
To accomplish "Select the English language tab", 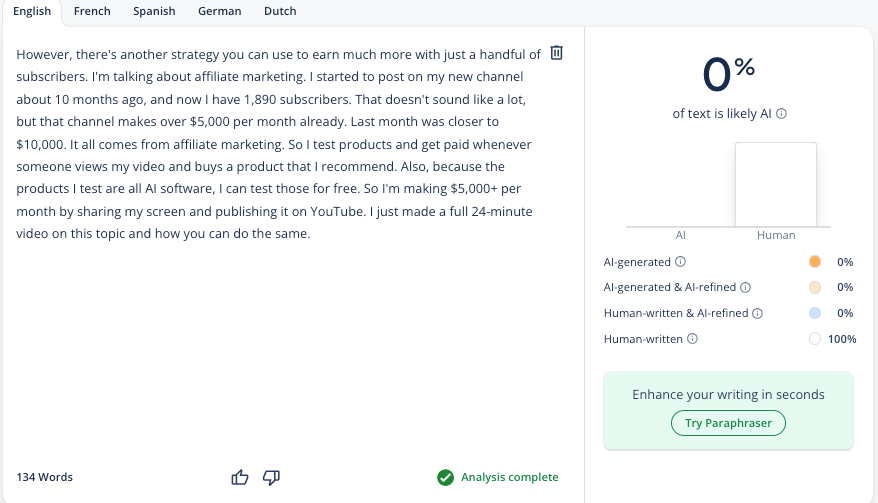I will click(x=32, y=11).
